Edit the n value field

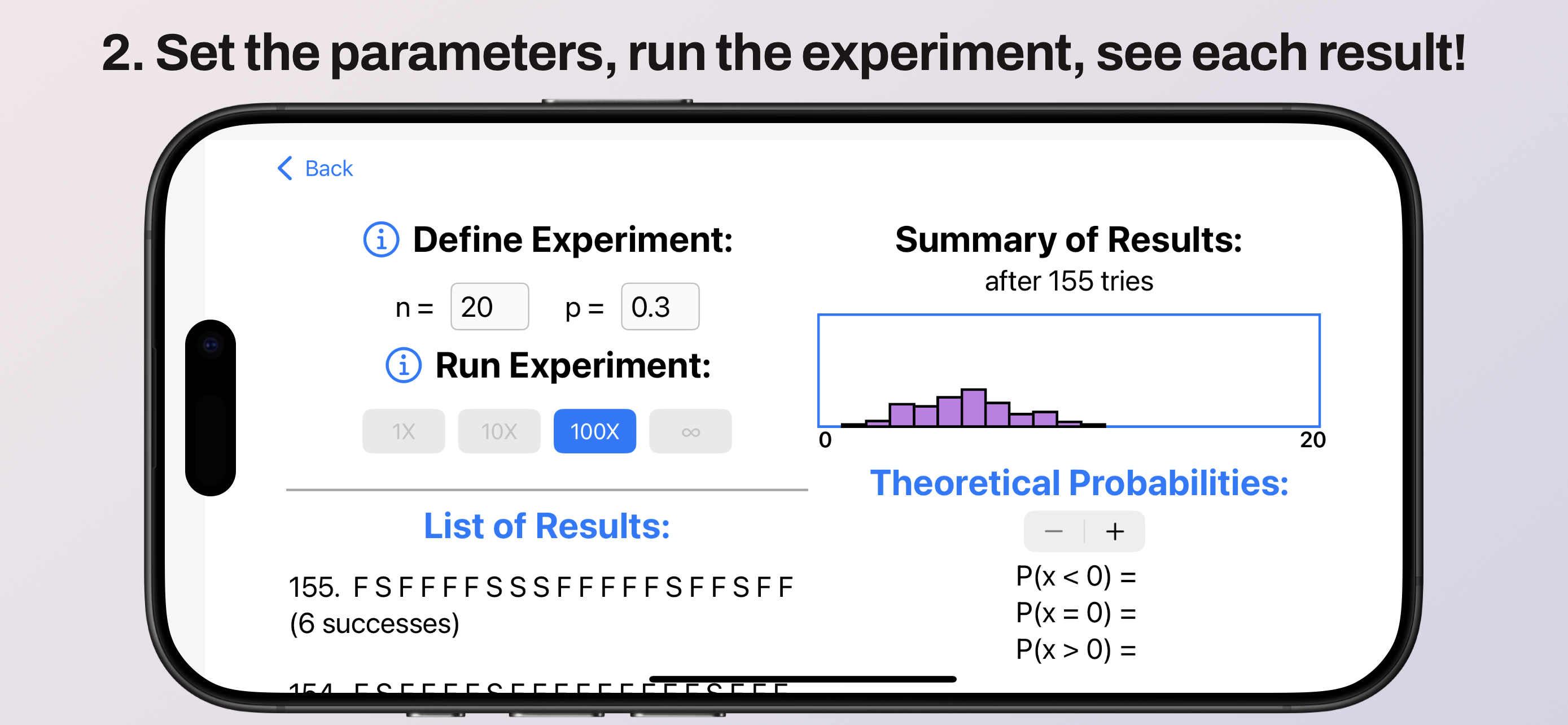pyautogui.click(x=489, y=307)
